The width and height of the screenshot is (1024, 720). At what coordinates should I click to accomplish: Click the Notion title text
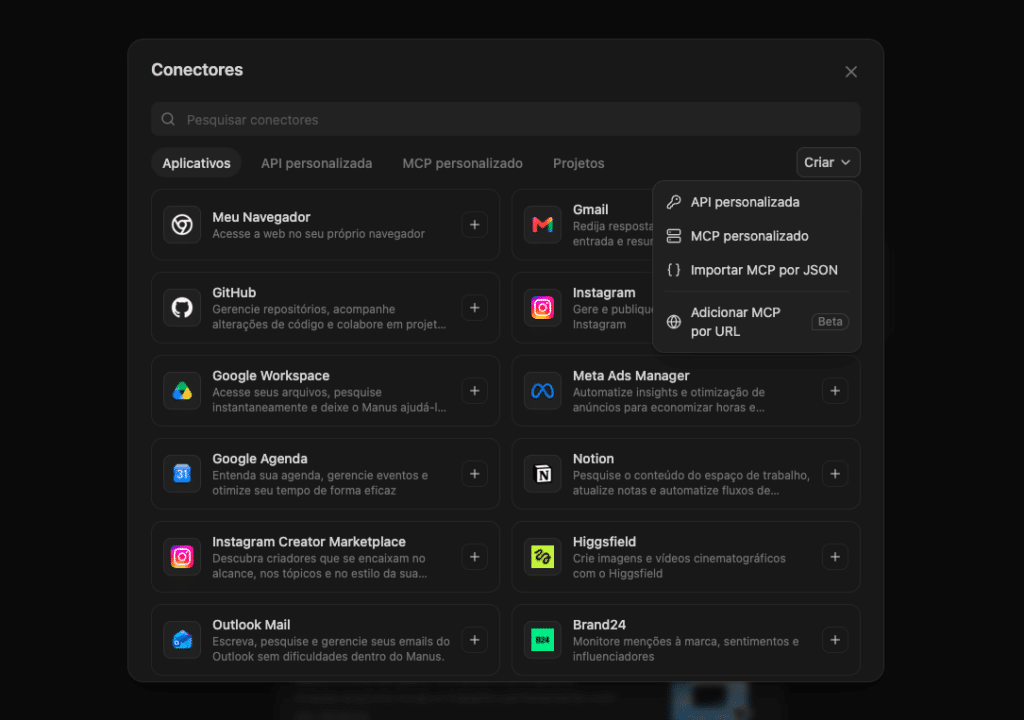(593, 459)
